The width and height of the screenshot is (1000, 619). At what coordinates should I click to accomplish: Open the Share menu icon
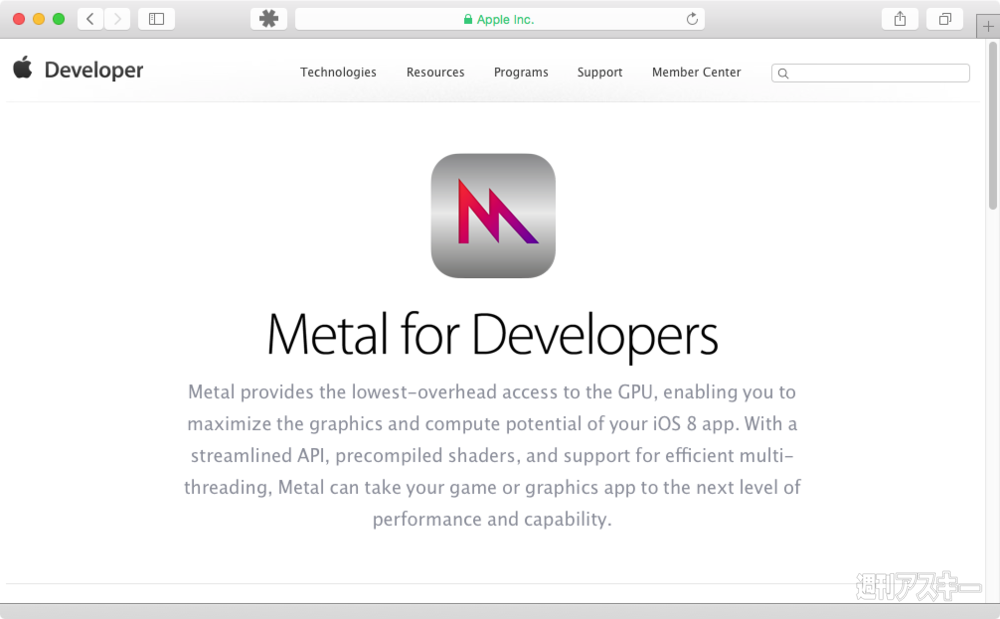pyautogui.click(x=900, y=19)
